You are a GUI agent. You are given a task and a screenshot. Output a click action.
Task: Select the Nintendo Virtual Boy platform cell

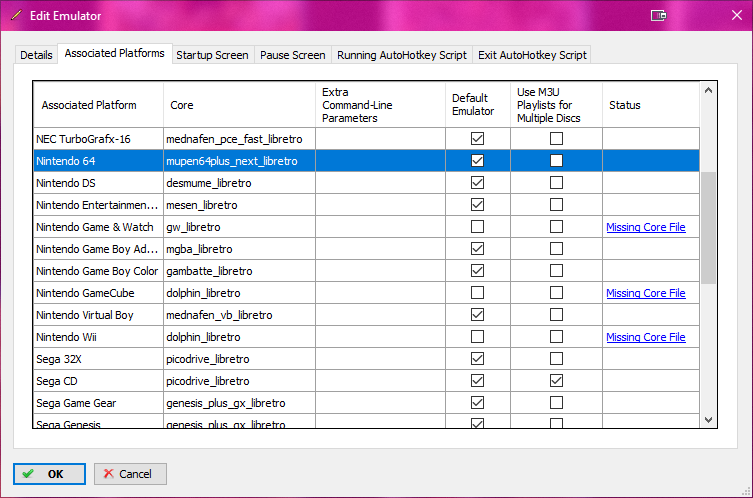(98, 316)
